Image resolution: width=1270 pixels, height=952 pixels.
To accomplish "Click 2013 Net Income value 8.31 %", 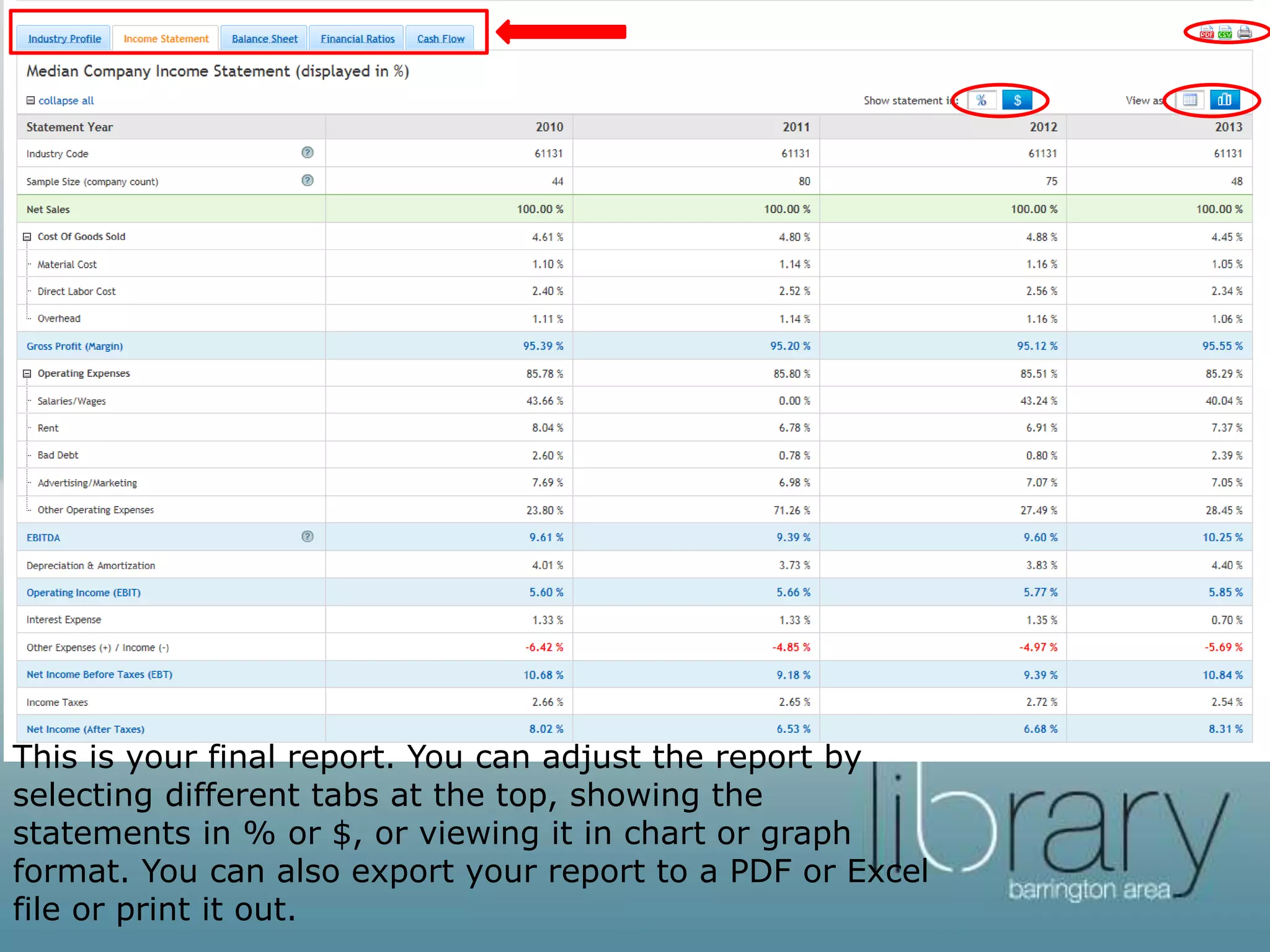I will click(x=1225, y=729).
